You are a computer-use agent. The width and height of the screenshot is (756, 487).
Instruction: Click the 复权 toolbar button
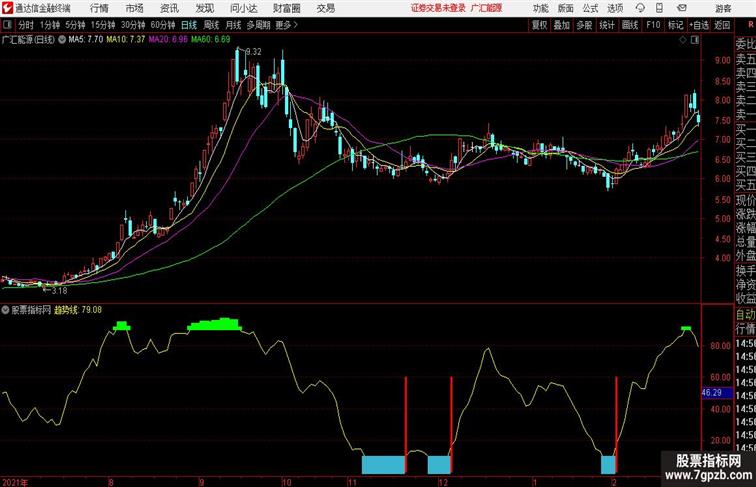540,25
